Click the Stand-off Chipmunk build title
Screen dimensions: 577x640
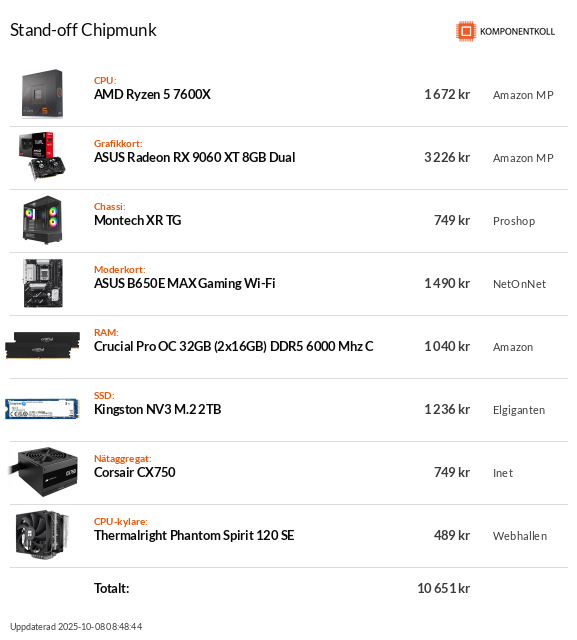point(83,30)
